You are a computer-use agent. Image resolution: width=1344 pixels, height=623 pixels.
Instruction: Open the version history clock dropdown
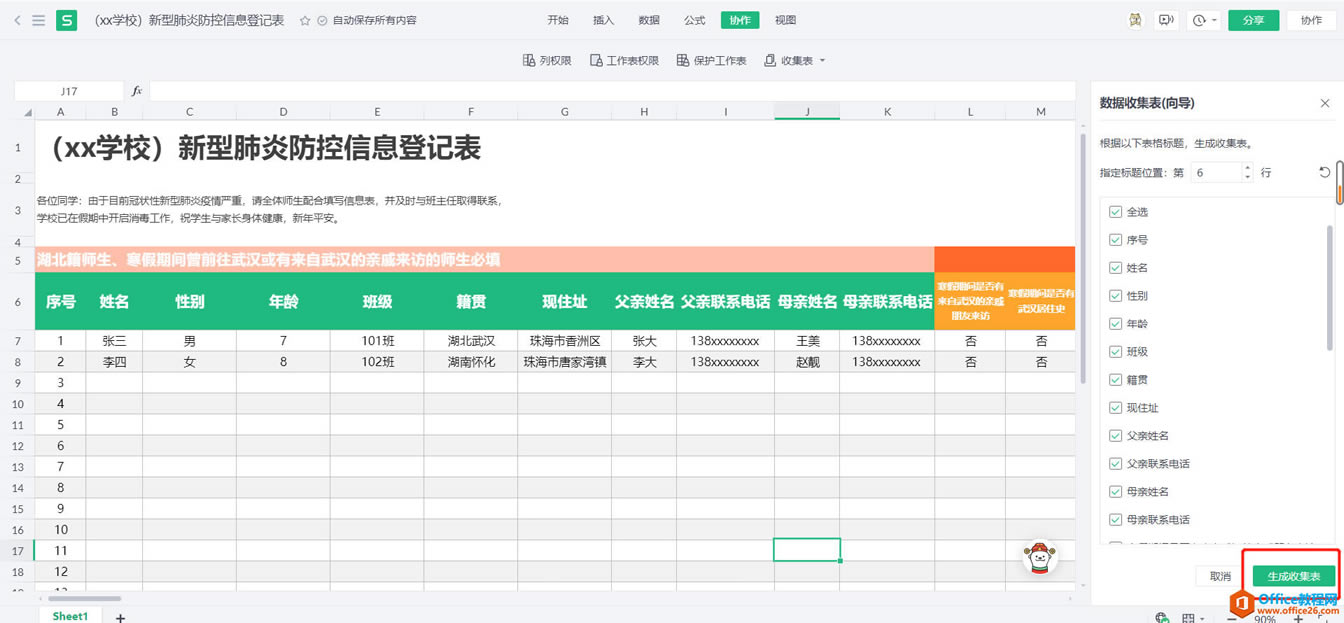point(1204,20)
